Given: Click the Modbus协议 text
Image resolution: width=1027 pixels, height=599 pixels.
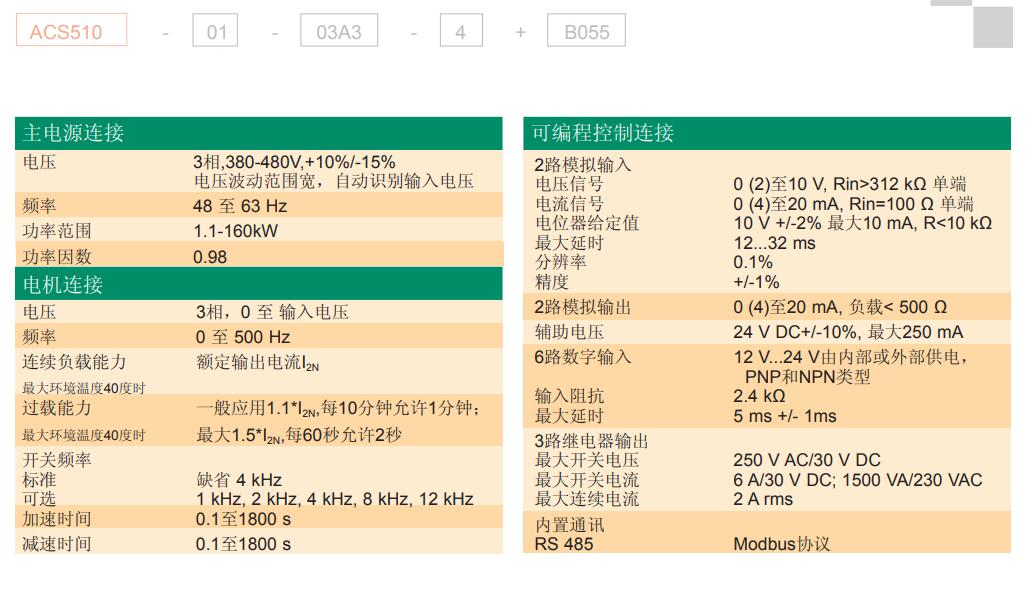Looking at the screenshot, I should [782, 544].
